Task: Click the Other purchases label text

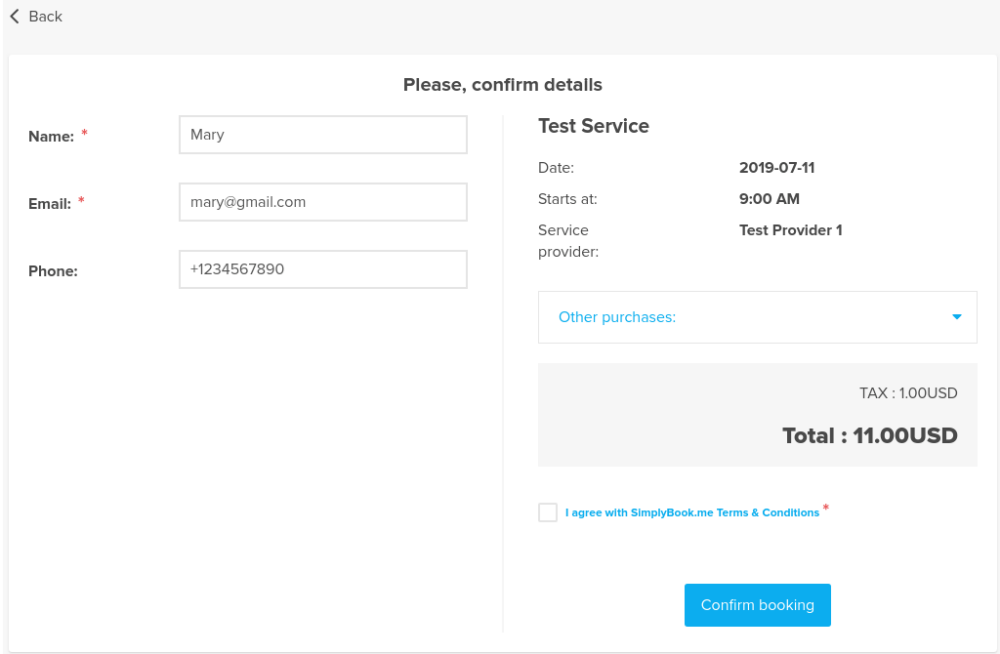Action: pos(617,317)
